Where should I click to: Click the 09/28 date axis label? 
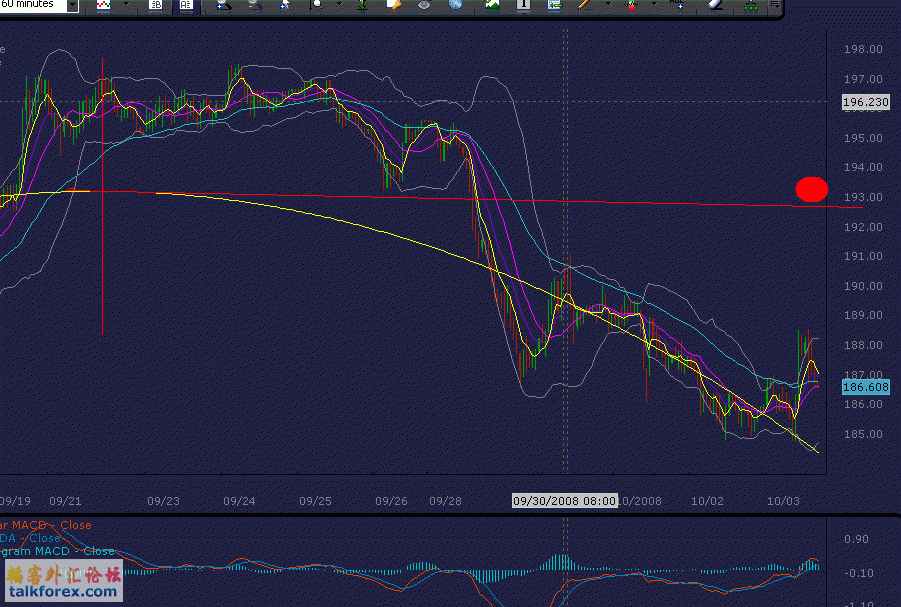[445, 501]
